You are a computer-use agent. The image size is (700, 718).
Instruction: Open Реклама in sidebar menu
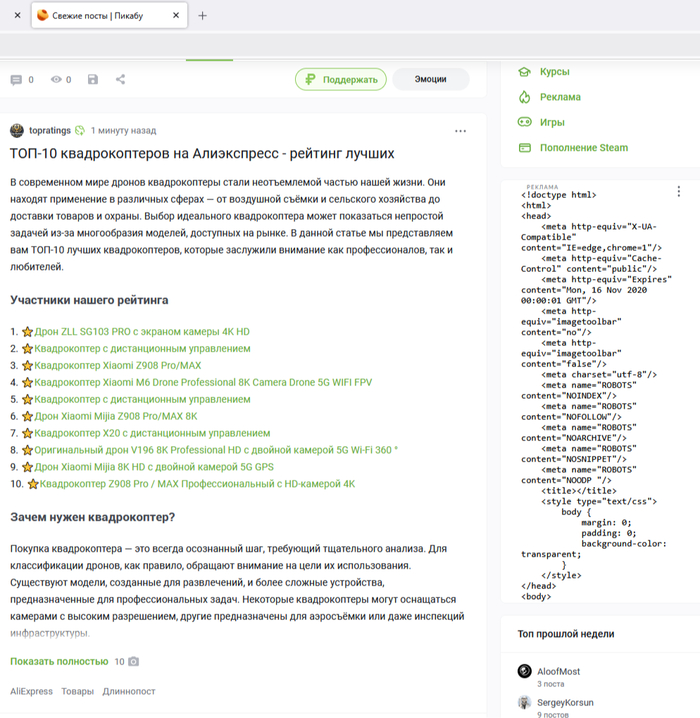click(560, 97)
